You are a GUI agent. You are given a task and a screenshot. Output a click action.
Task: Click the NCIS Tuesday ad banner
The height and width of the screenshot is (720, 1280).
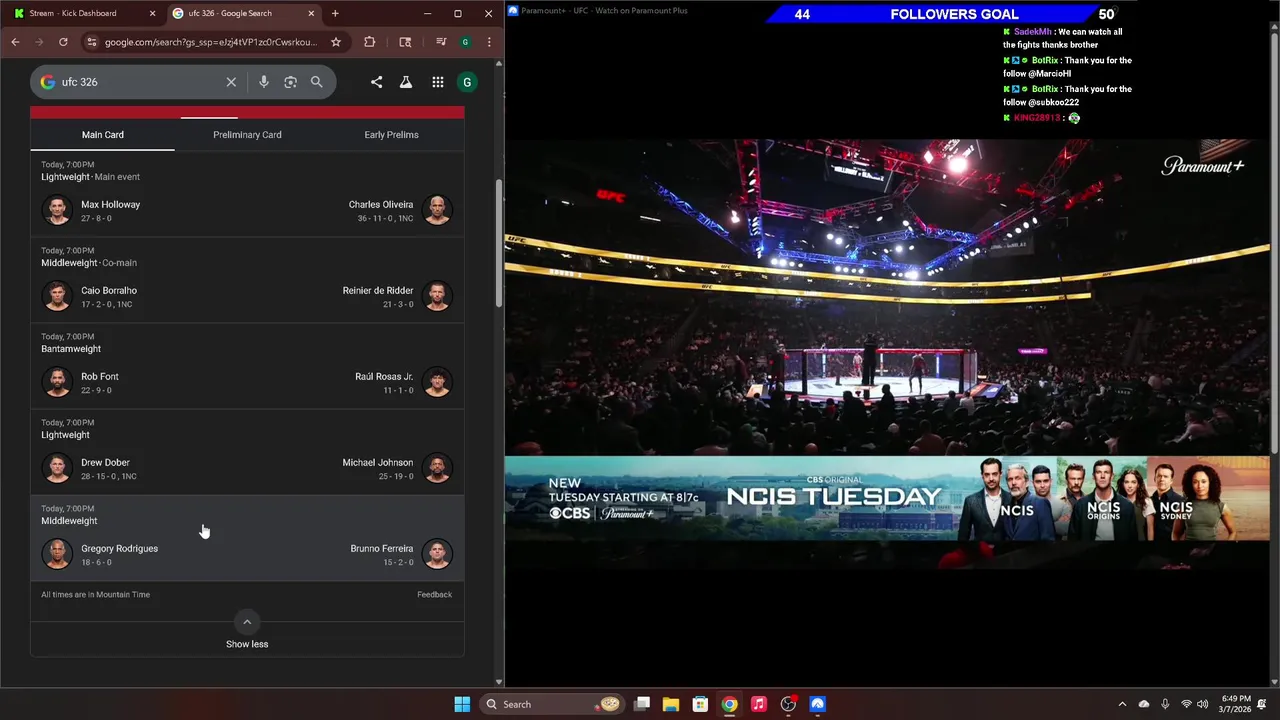[x=887, y=498]
